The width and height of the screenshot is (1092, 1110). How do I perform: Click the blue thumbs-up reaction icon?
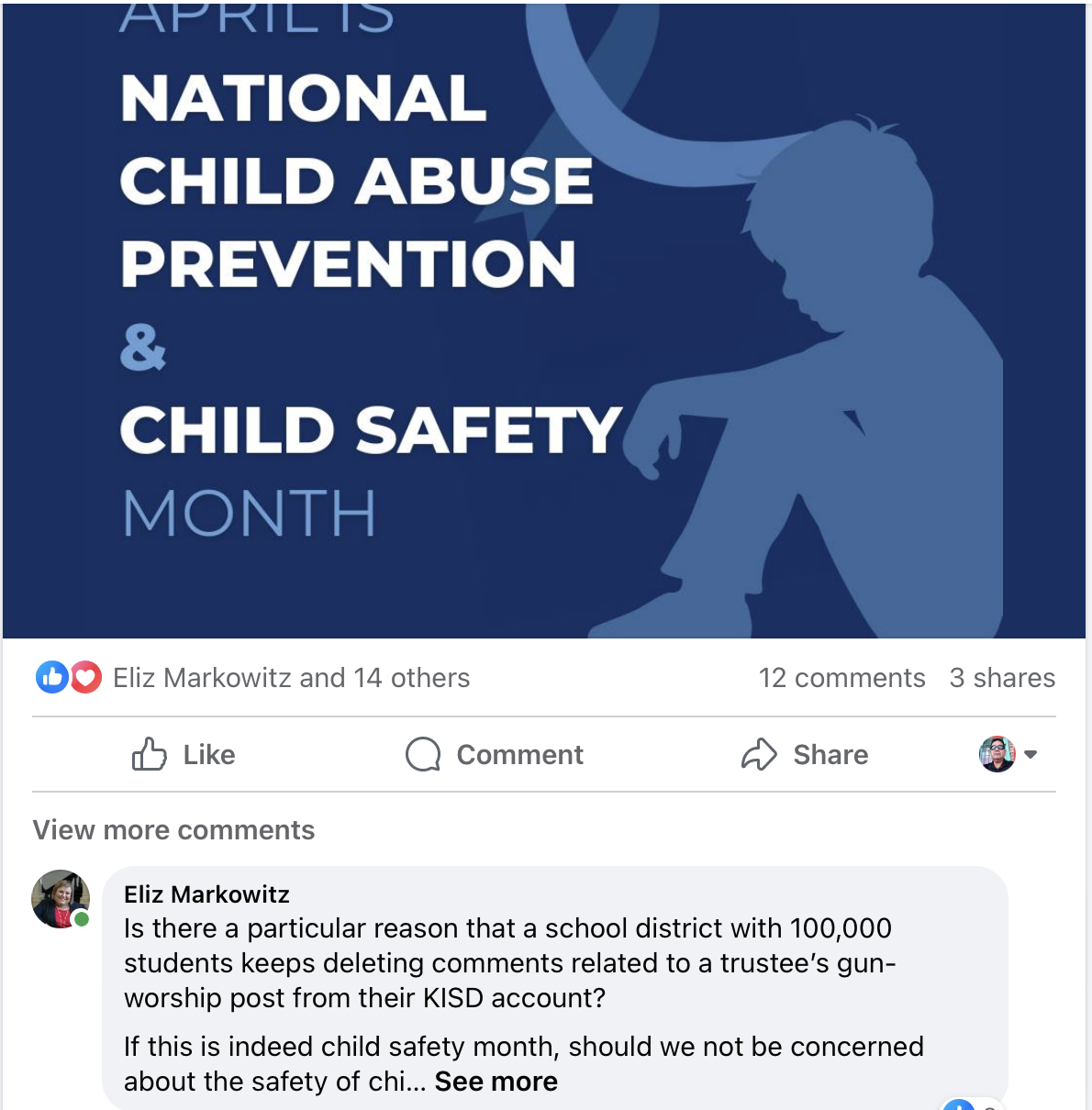coord(52,678)
